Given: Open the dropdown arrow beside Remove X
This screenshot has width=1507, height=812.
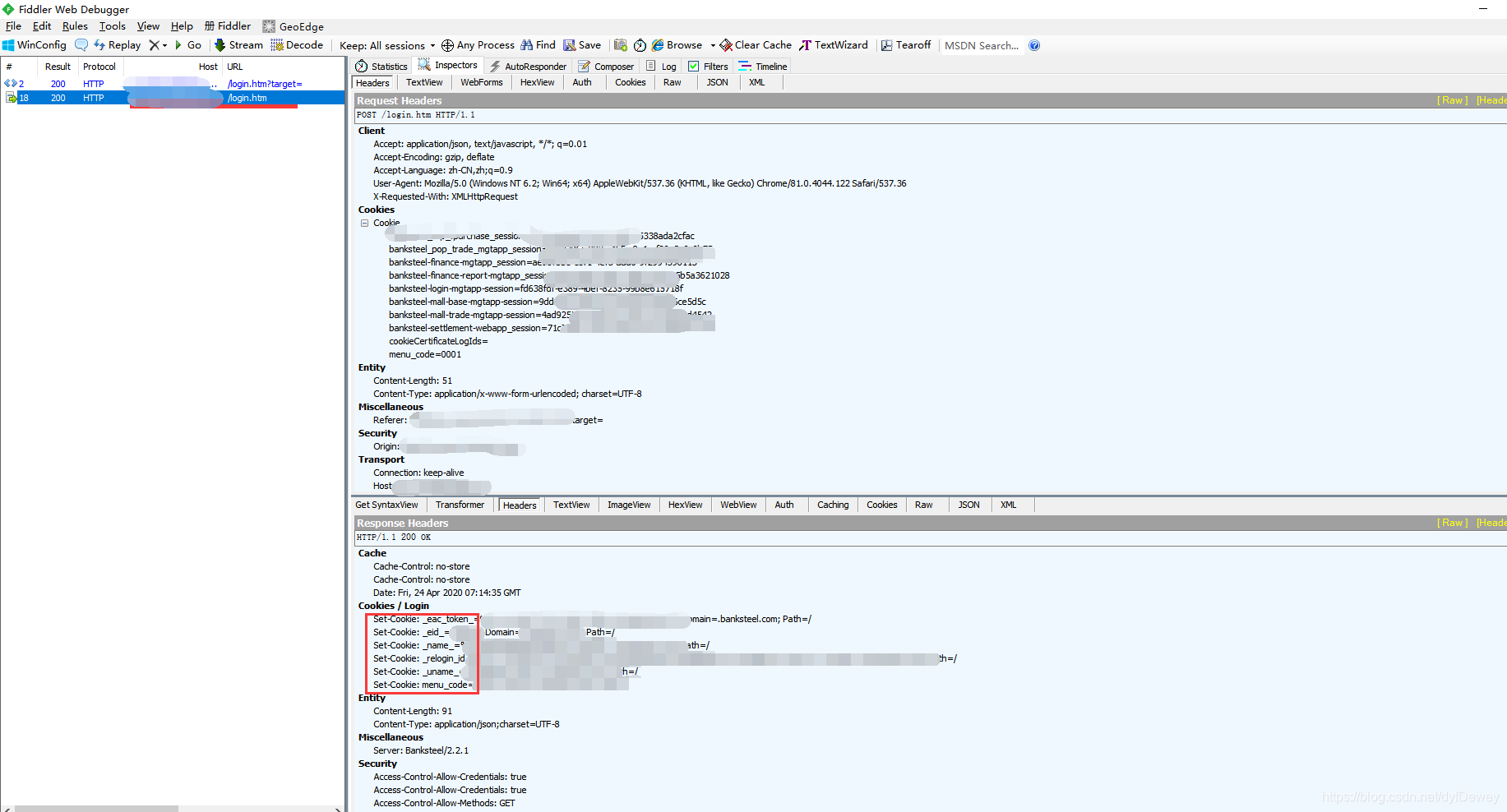Looking at the screenshot, I should (164, 46).
